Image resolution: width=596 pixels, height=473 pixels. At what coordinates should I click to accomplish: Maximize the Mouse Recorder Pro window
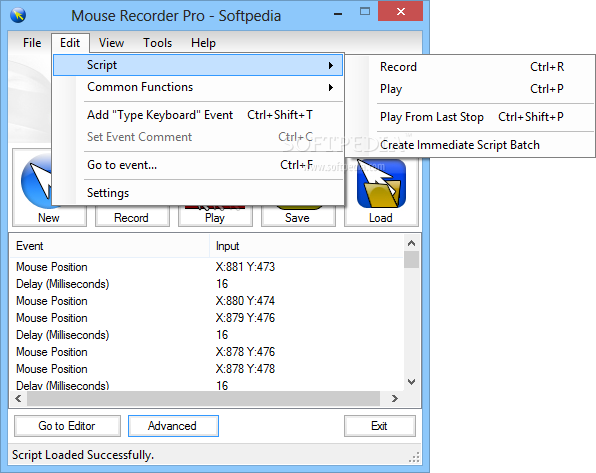coord(365,11)
